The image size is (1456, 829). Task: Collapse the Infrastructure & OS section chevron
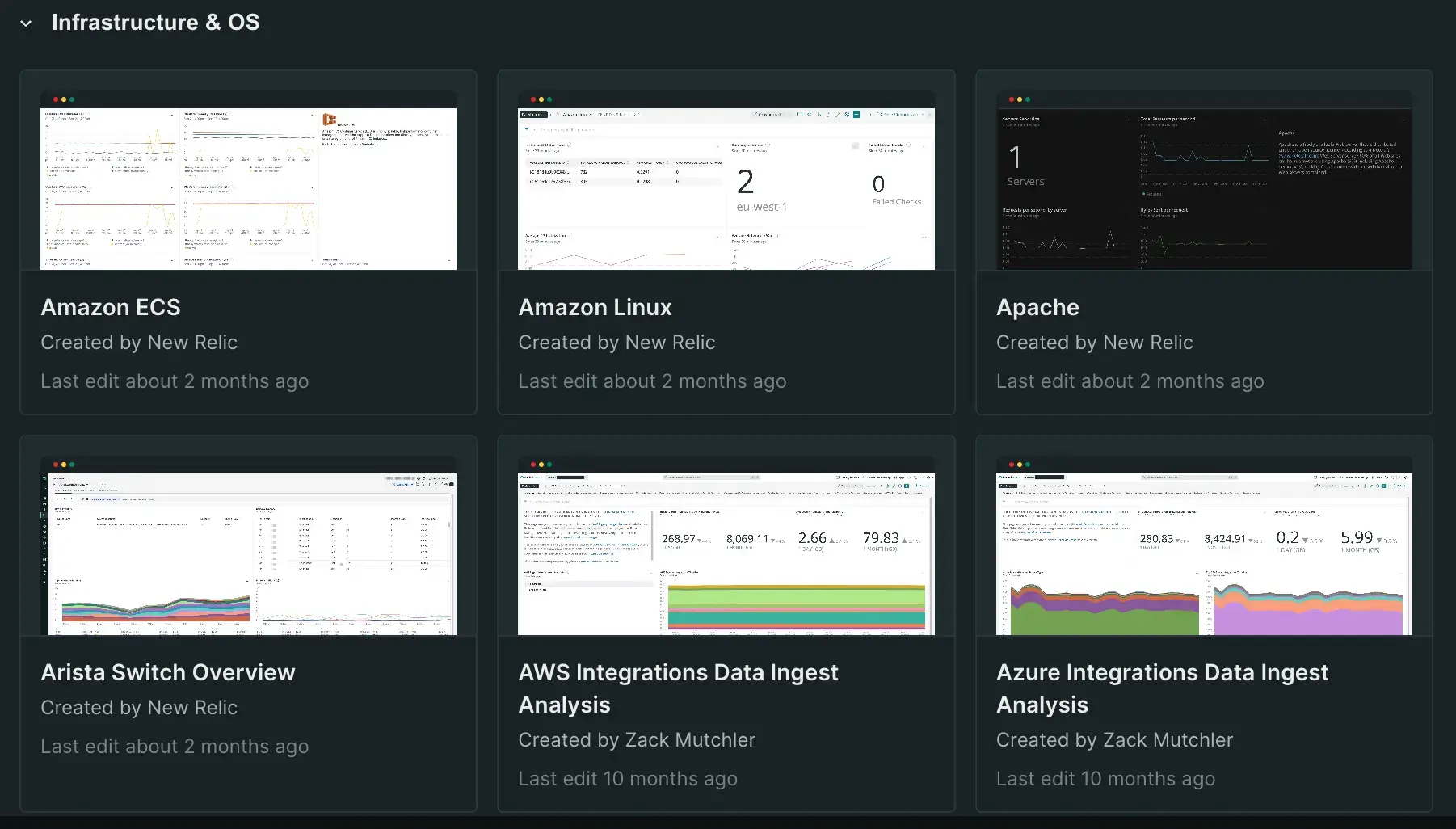click(26, 23)
